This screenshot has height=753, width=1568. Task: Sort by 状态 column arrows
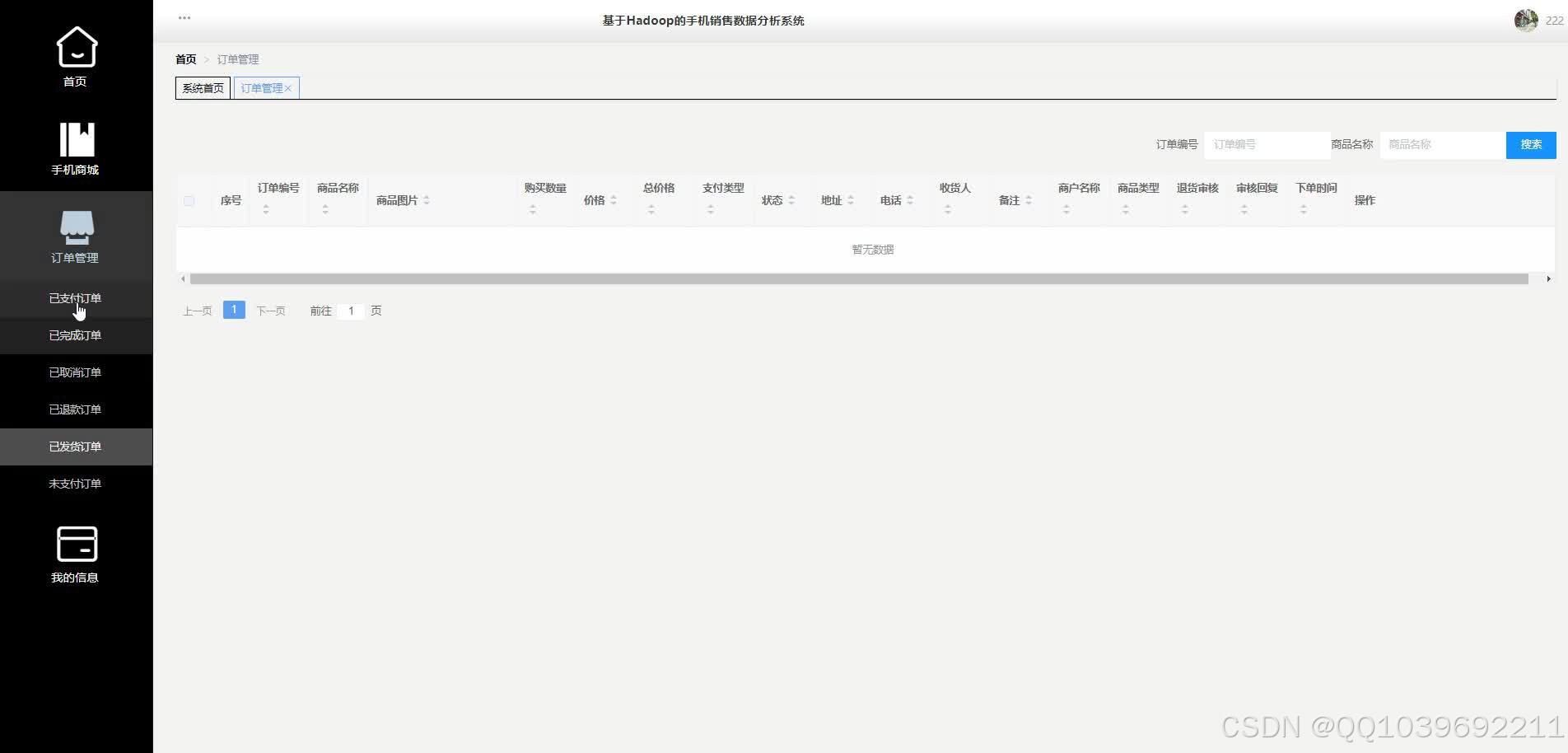coord(791,200)
